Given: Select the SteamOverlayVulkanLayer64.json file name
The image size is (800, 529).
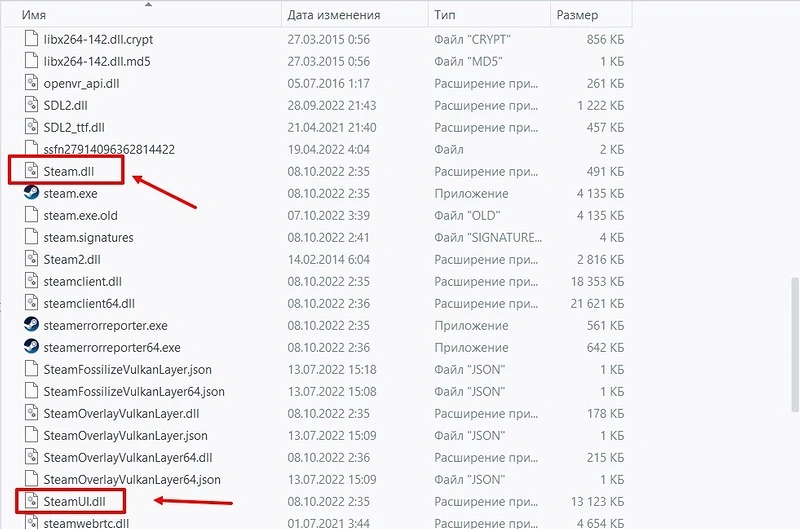Looking at the screenshot, I should pyautogui.click(x=132, y=480).
